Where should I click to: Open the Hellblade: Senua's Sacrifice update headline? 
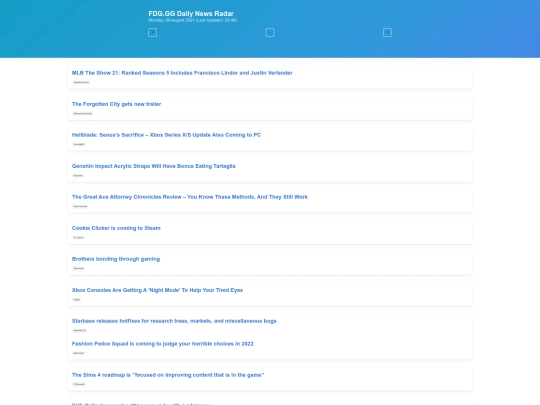pyautogui.click(x=166, y=135)
